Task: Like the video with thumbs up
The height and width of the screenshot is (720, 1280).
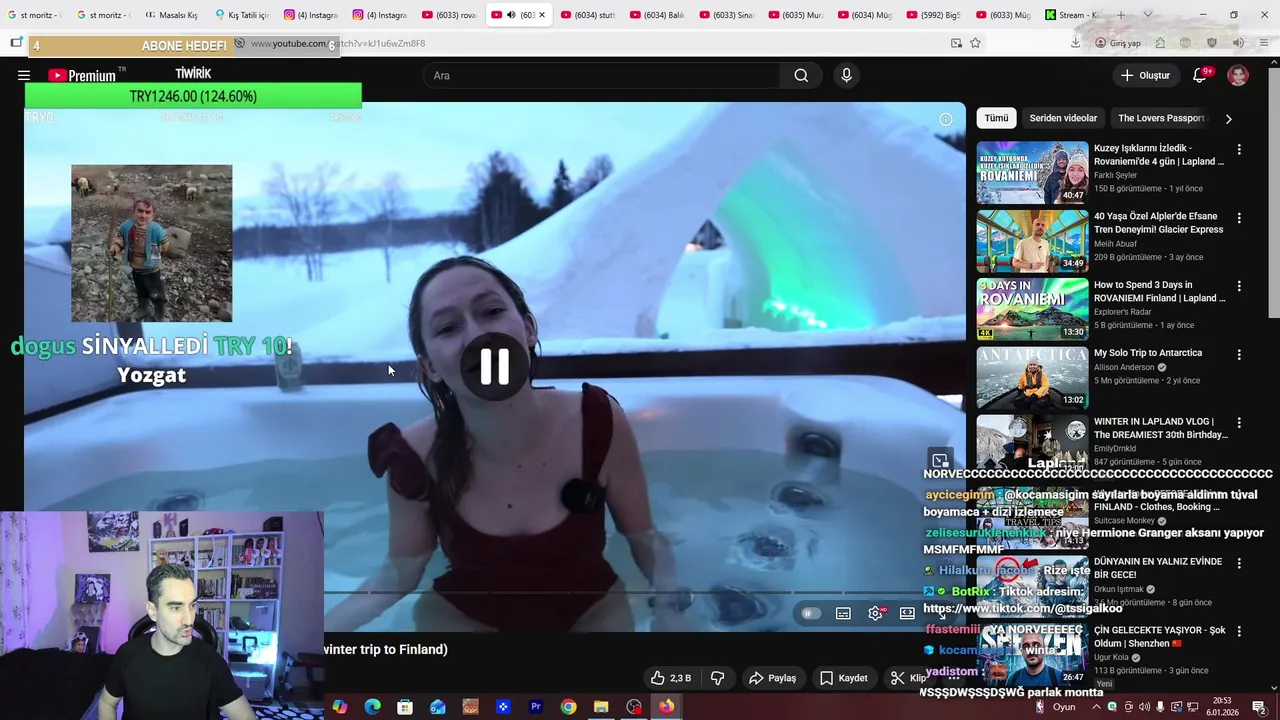Action: tap(671, 678)
